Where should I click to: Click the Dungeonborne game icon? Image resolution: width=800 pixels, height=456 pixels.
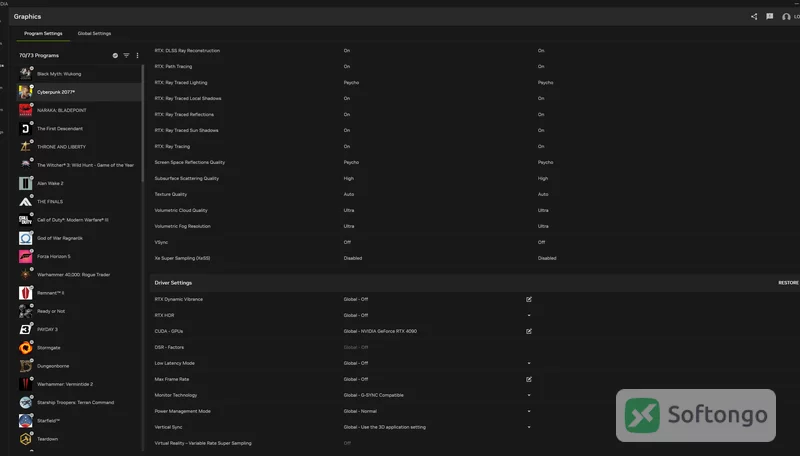click(26, 366)
